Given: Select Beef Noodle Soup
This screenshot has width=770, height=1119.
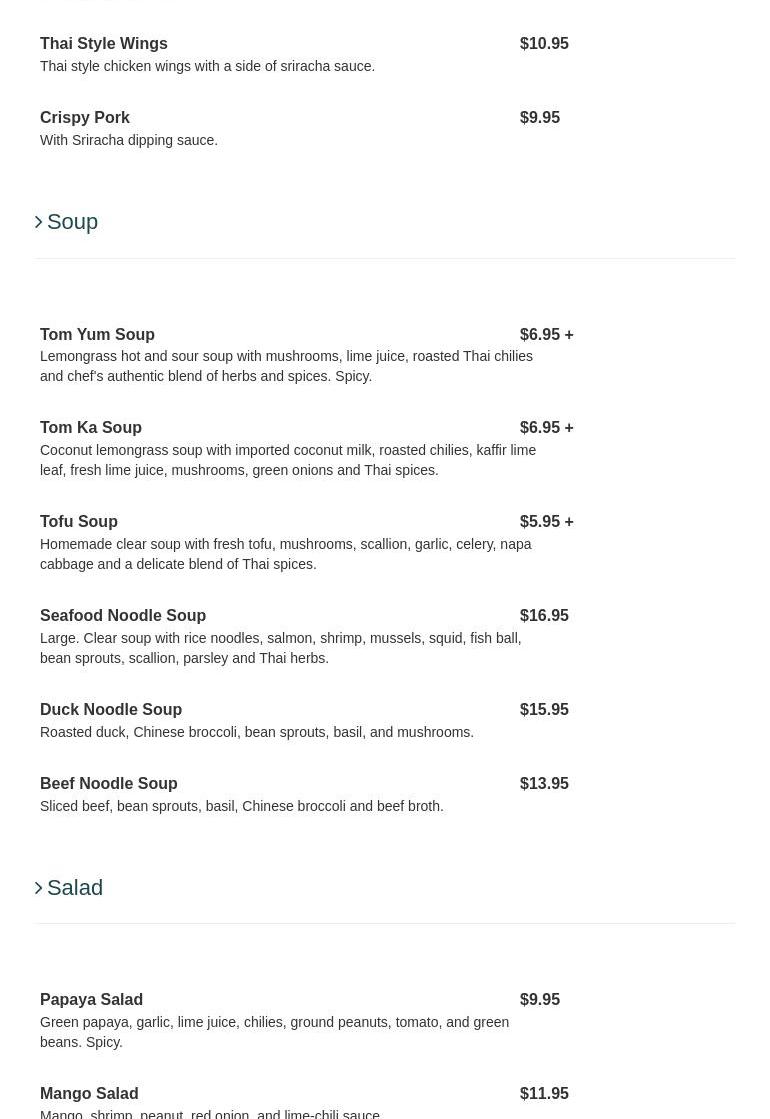Looking at the screenshot, I should 109,784.
